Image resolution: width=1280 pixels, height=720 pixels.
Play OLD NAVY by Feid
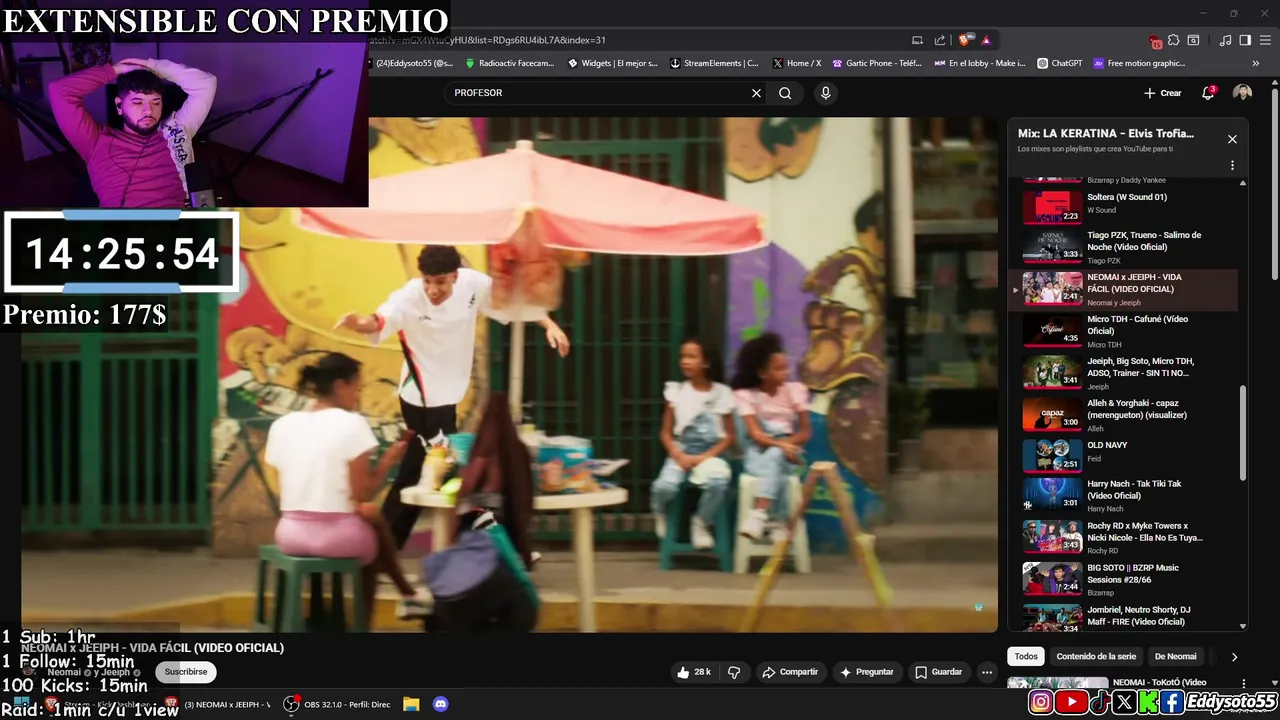pyautogui.click(x=1124, y=456)
